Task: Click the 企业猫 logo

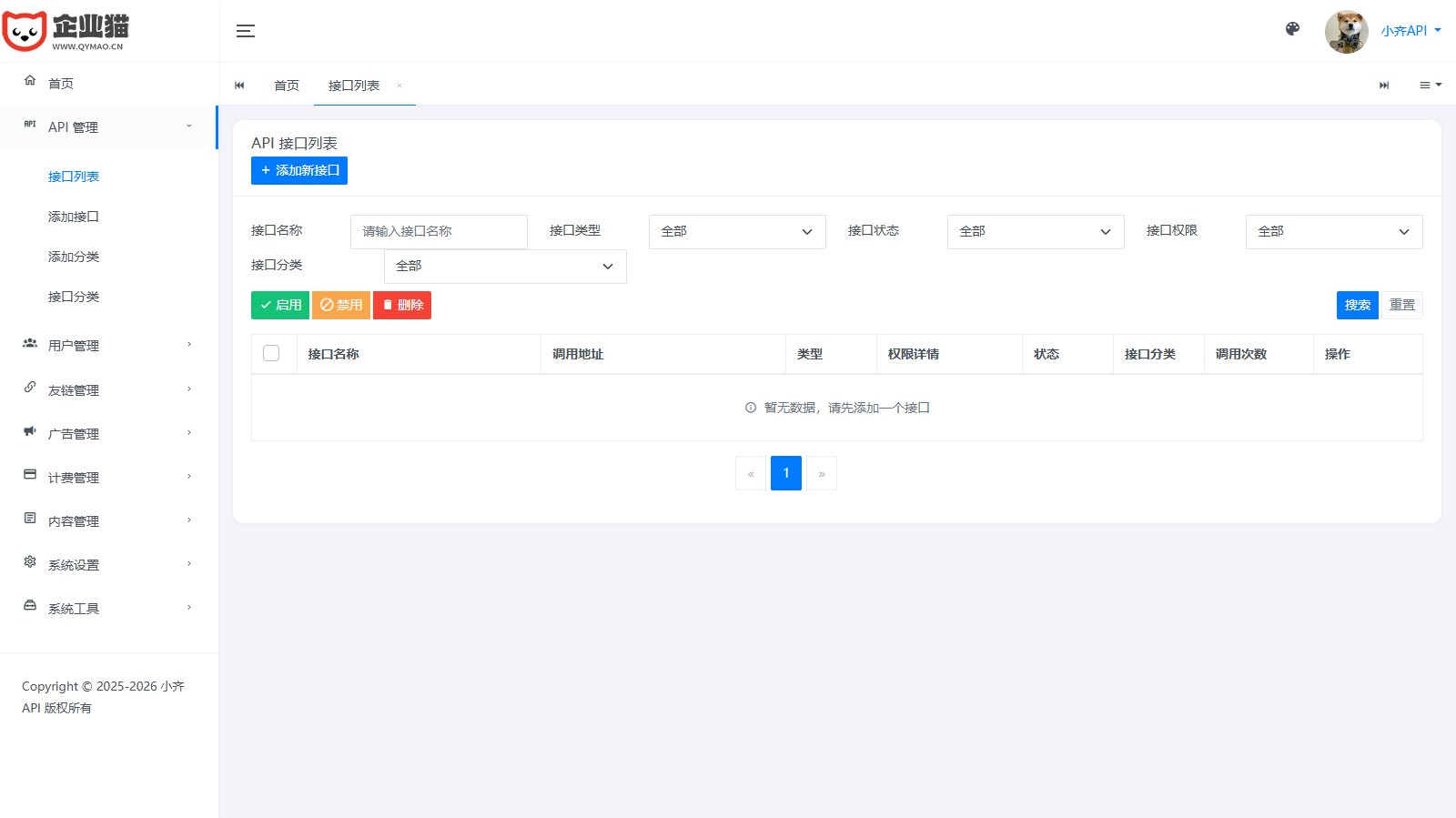Action: (x=66, y=32)
